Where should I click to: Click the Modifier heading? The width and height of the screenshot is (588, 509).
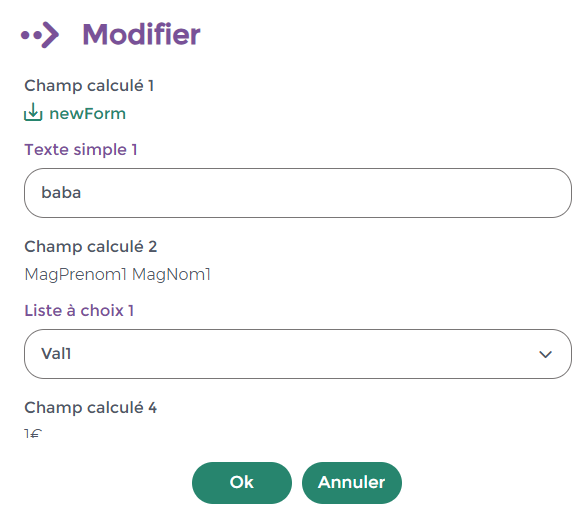141,35
